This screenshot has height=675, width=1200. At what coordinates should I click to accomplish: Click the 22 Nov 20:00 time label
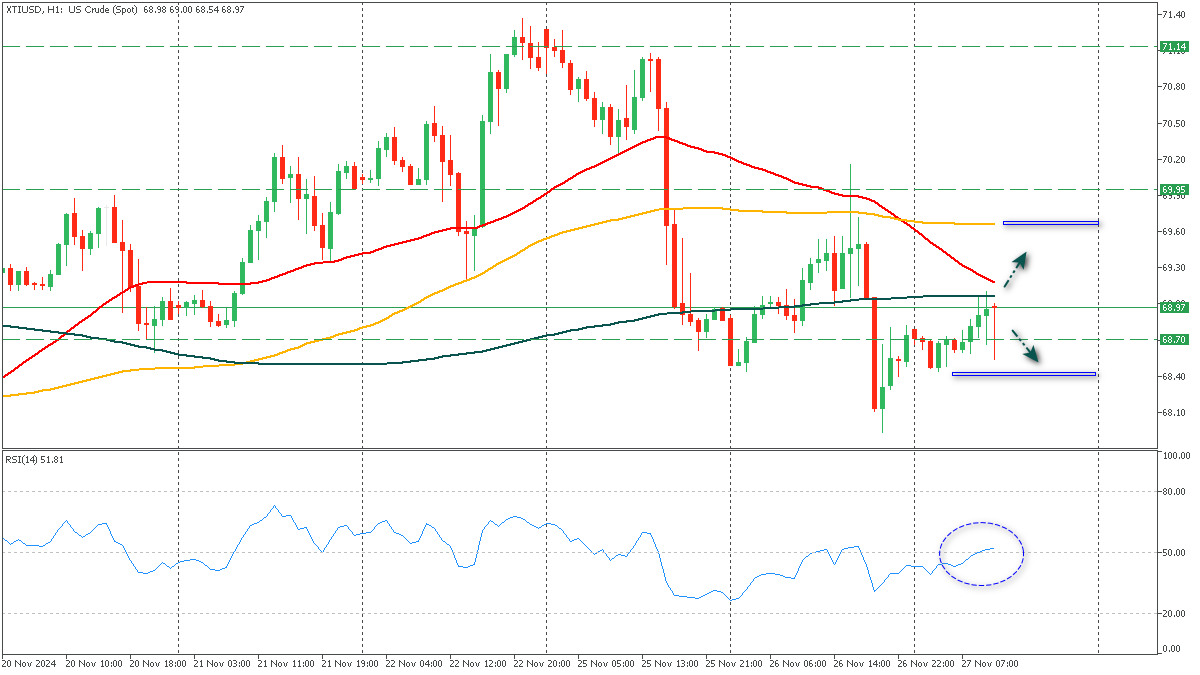(x=543, y=663)
